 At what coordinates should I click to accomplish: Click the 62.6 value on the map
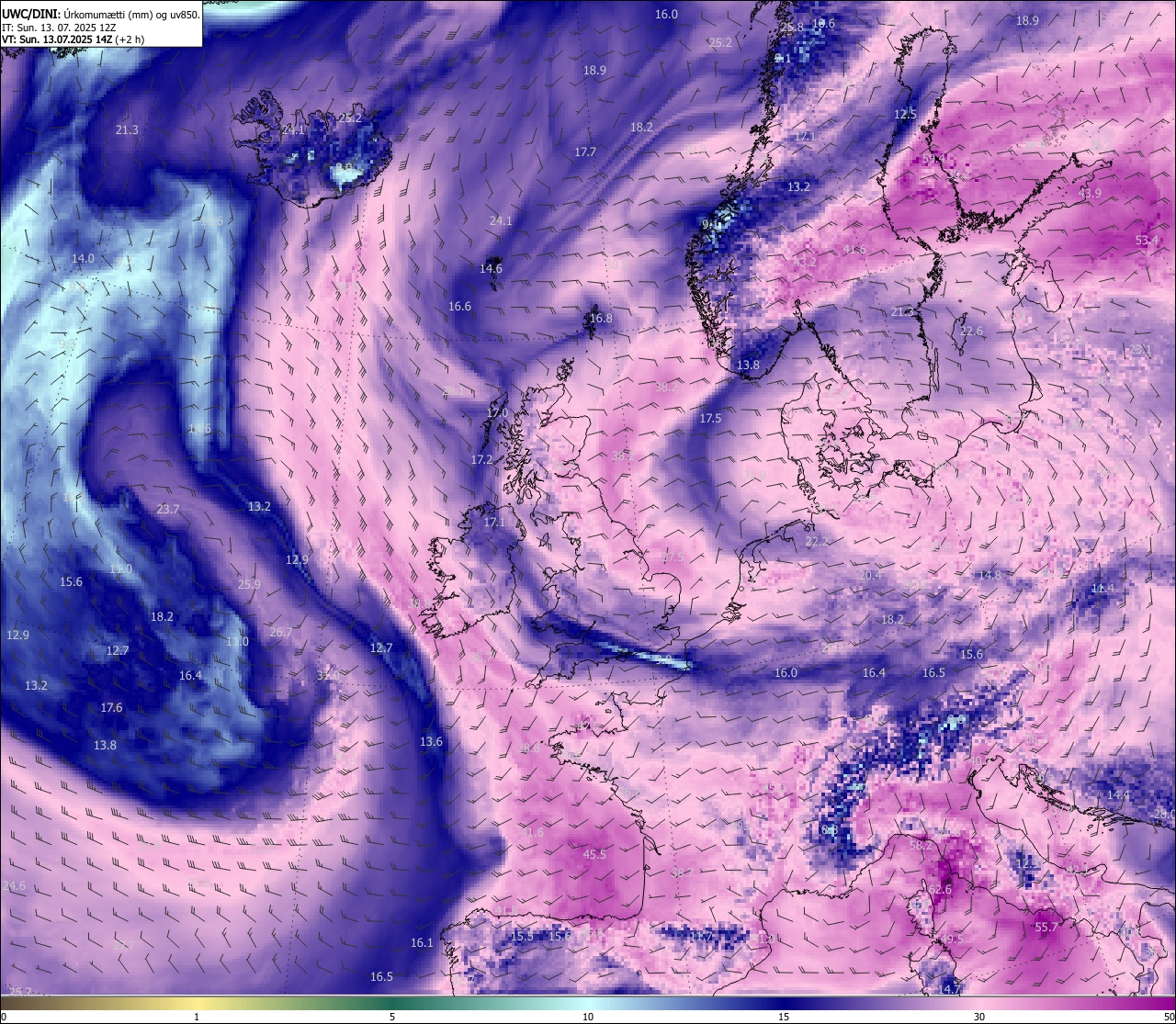940,890
